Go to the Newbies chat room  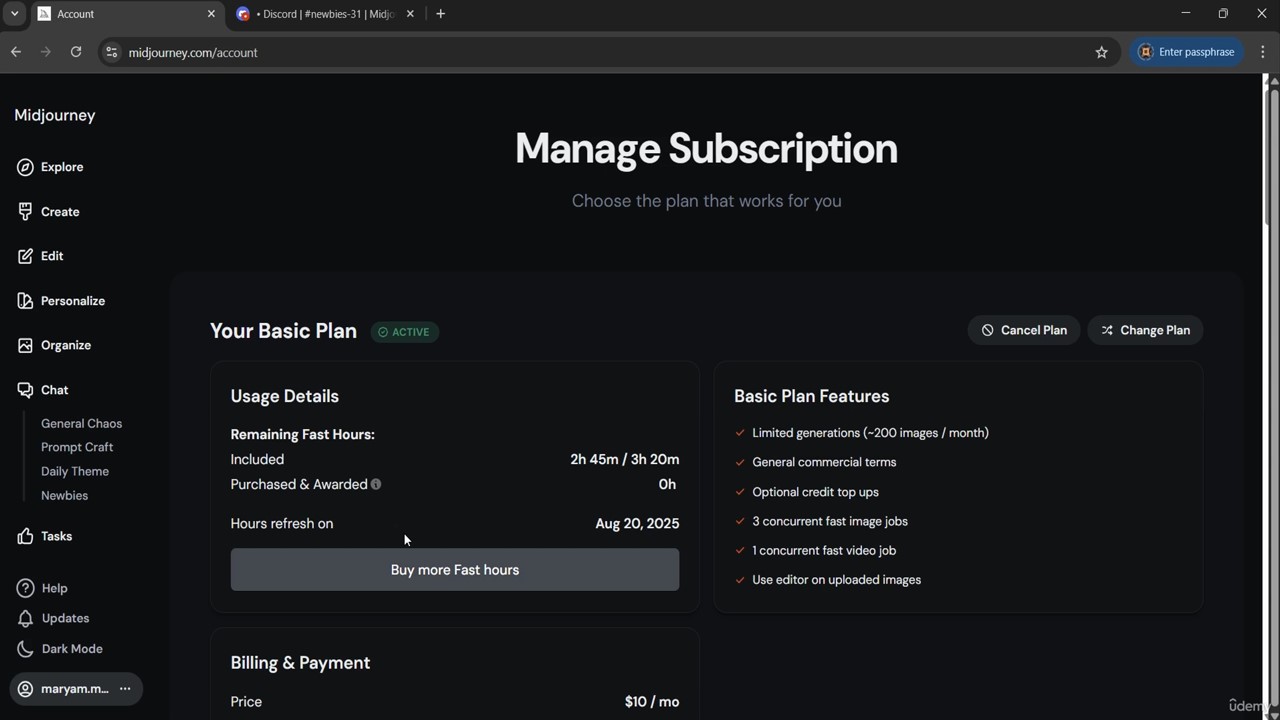coord(64,495)
